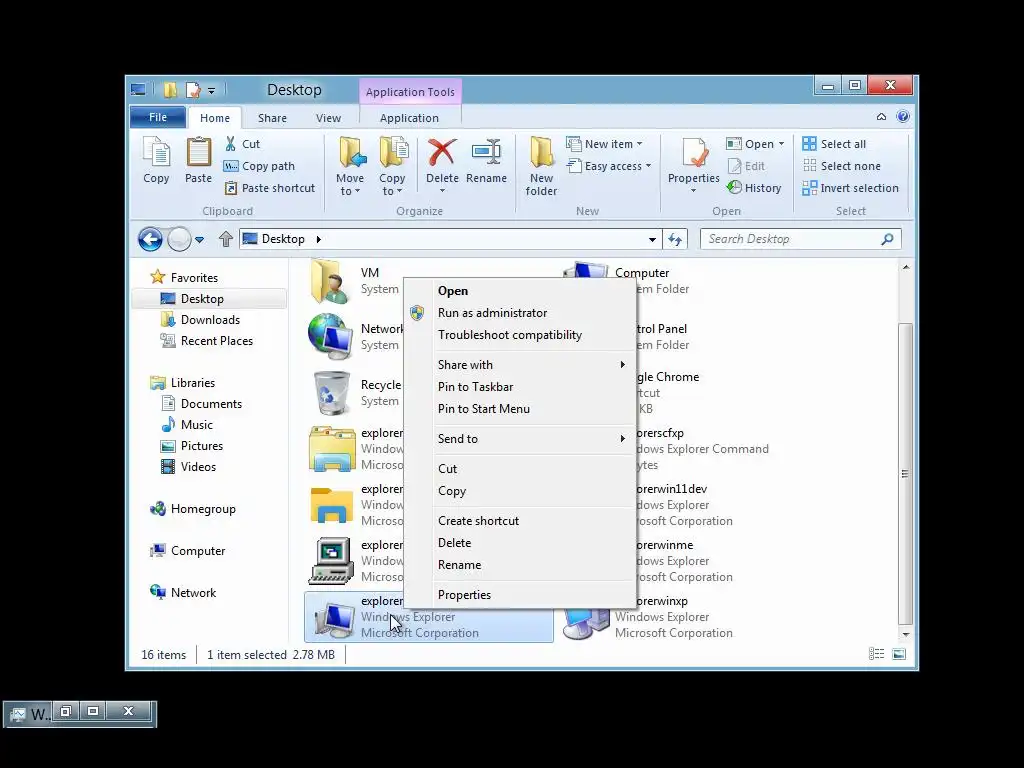Choose Properties in the context menu
Image resolution: width=1024 pixels, height=768 pixels.
(x=464, y=595)
